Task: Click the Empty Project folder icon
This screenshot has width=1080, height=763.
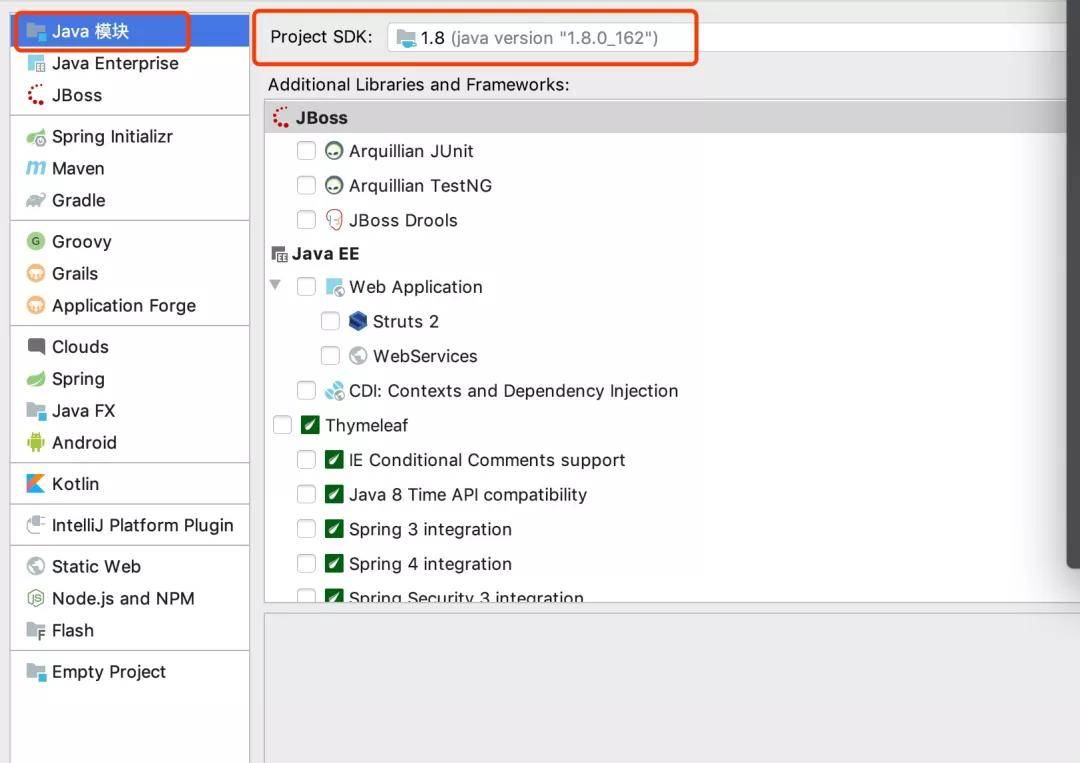Action: coord(36,671)
